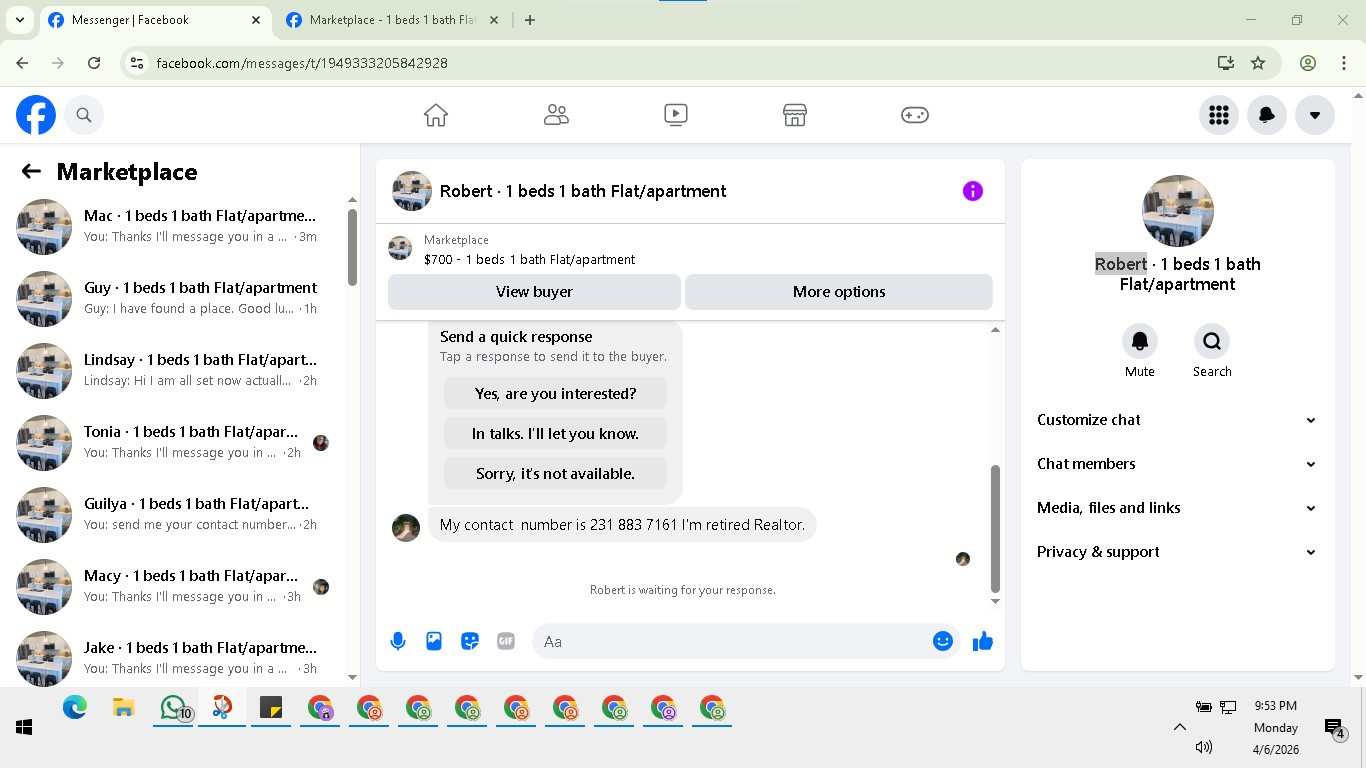The width and height of the screenshot is (1366, 768).
Task: Mute this chat with the bell icon
Action: [1140, 341]
